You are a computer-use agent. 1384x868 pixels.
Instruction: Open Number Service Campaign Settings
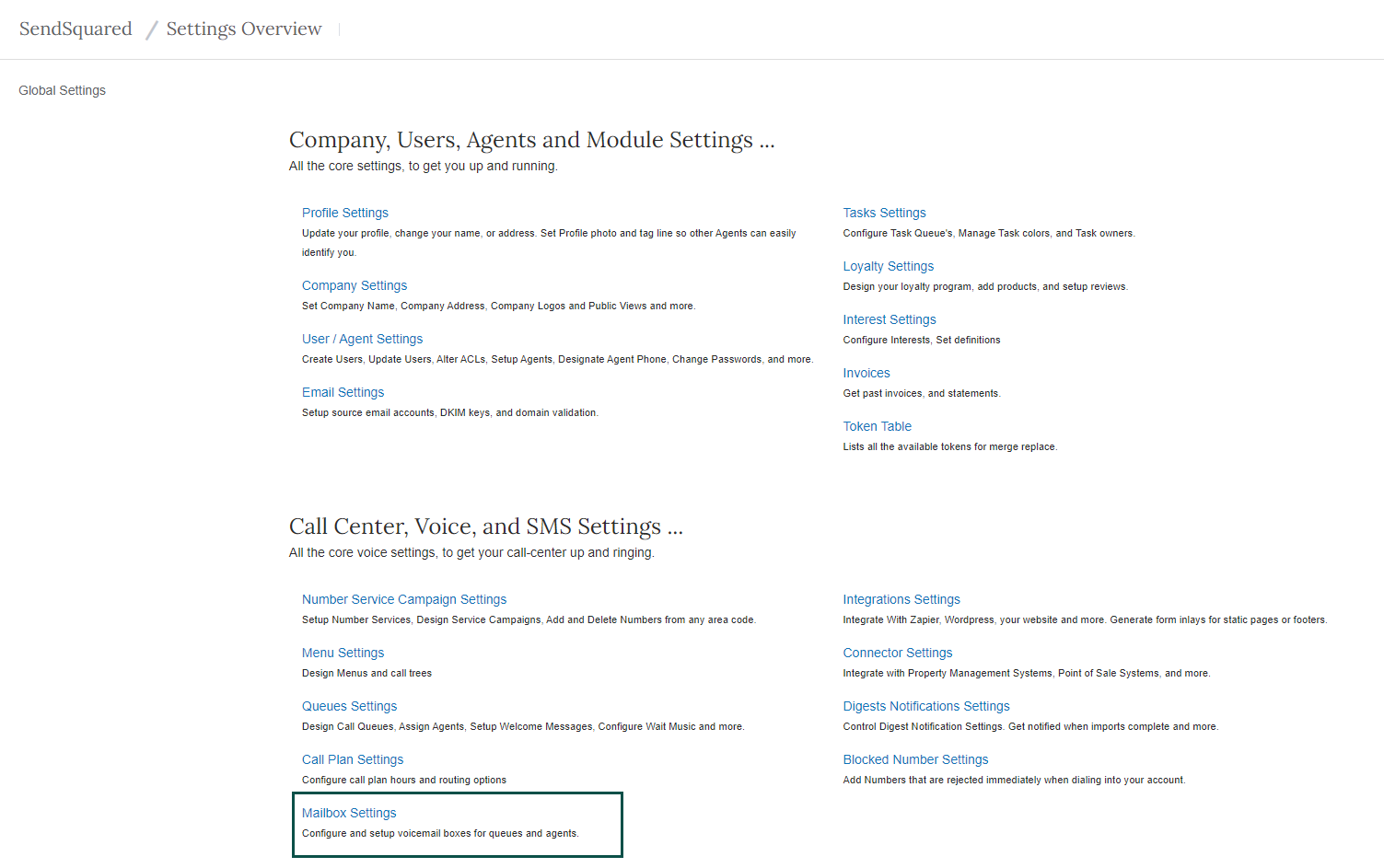point(403,599)
